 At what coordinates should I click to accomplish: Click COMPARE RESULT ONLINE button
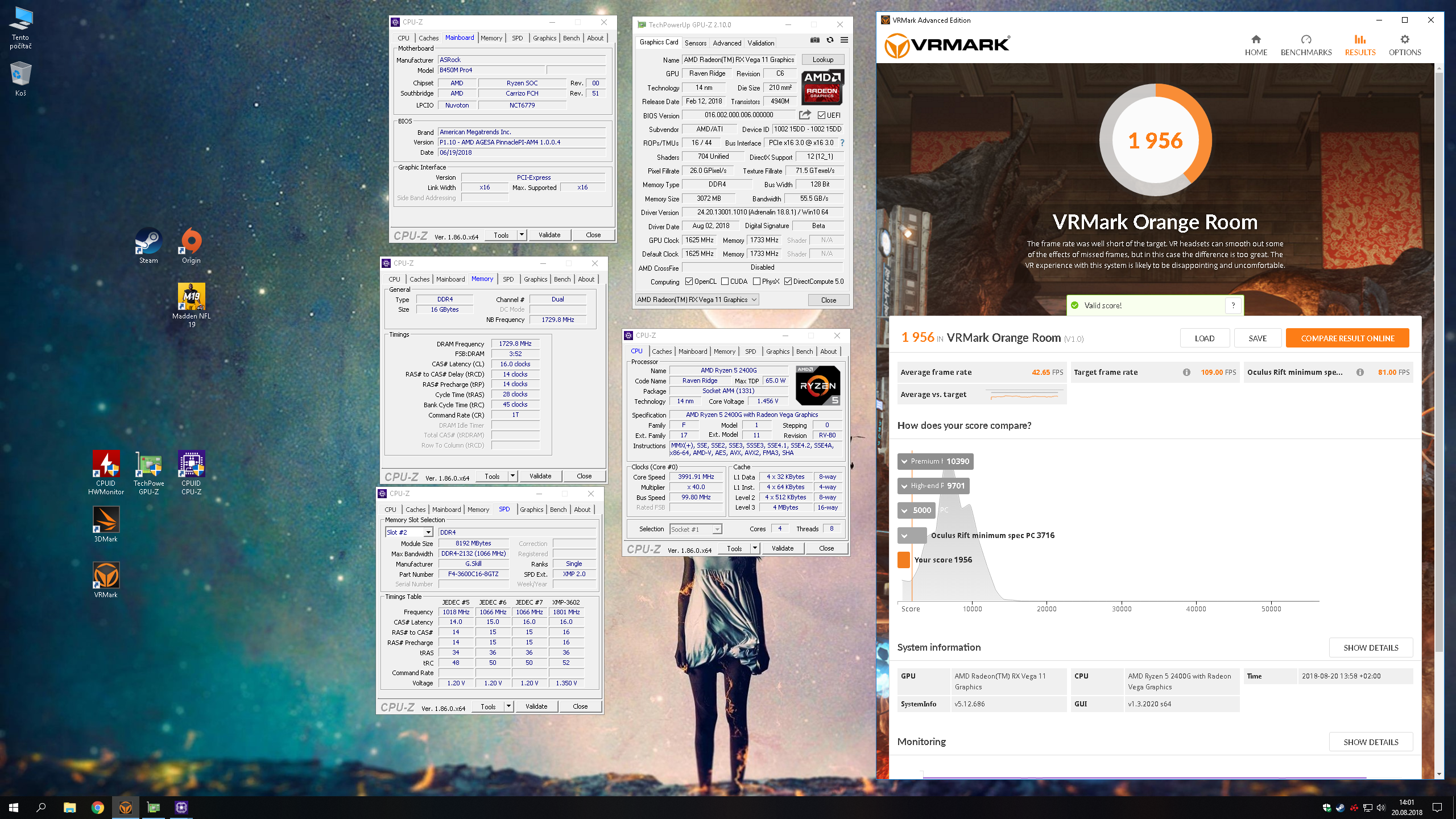coord(1347,338)
